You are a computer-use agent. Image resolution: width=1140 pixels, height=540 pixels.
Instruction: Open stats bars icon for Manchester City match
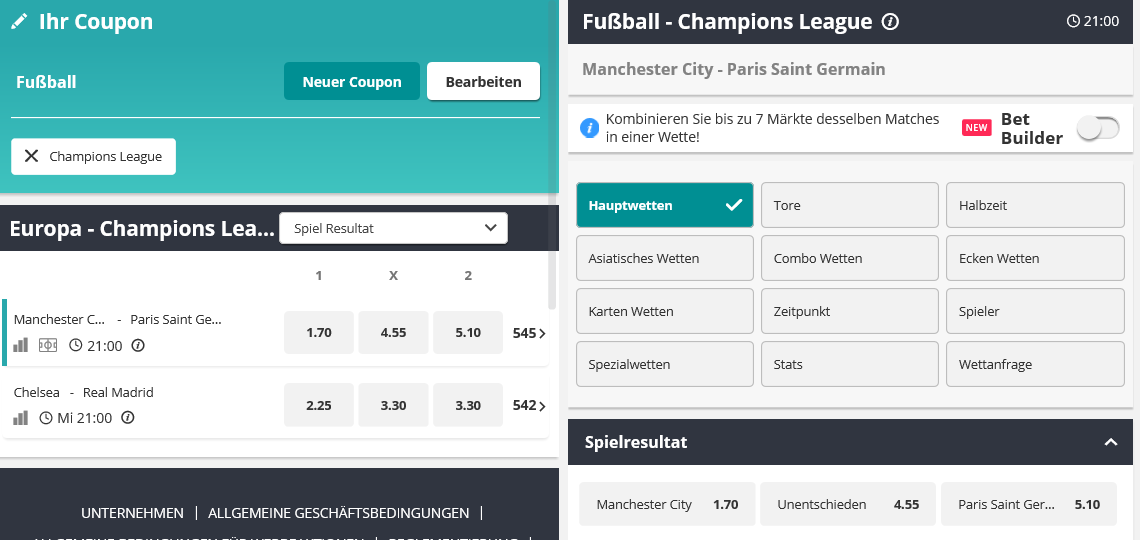[x=21, y=345]
